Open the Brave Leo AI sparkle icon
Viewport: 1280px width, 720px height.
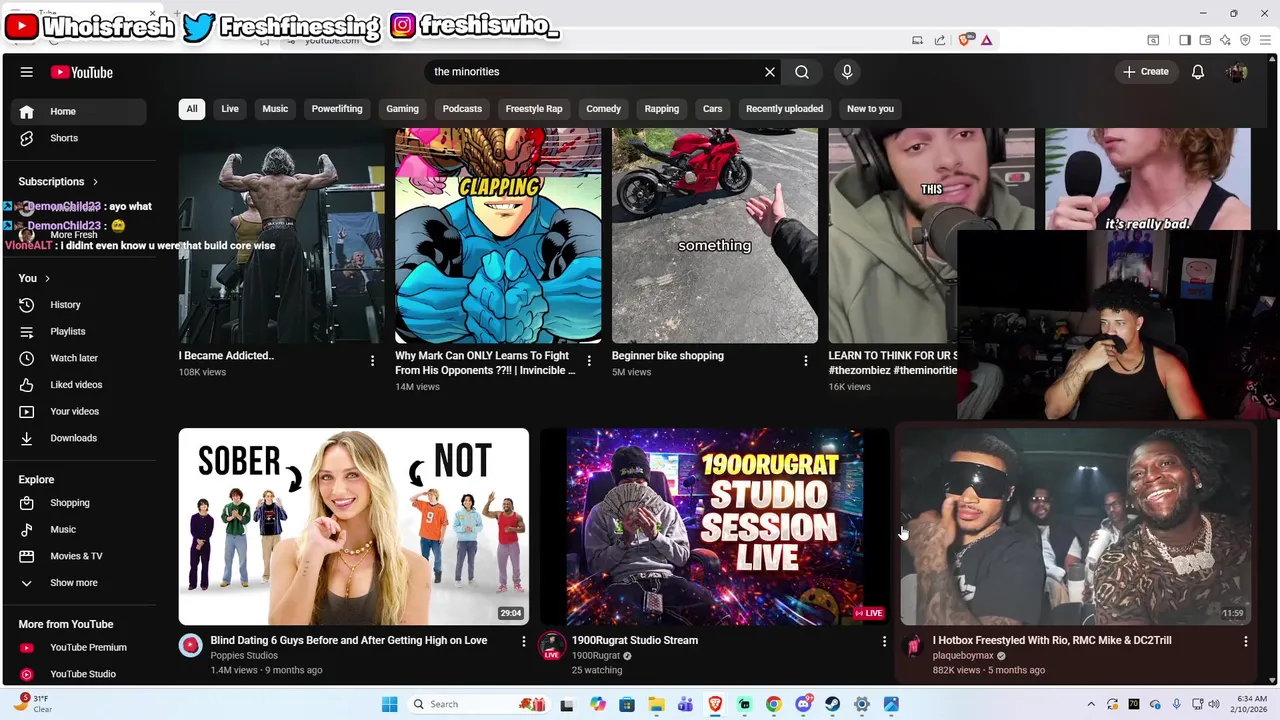pos(1225,40)
